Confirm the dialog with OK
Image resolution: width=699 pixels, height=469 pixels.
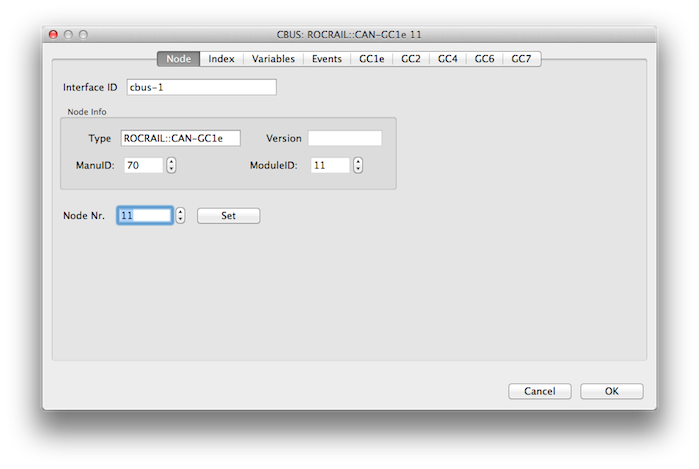pos(611,391)
